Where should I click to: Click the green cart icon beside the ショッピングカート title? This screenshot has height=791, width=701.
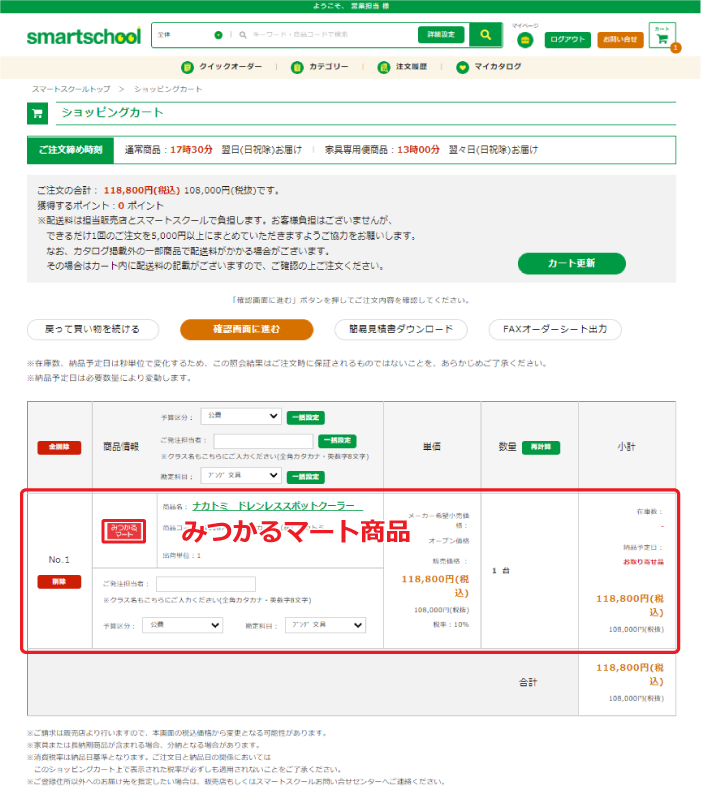pos(37,114)
